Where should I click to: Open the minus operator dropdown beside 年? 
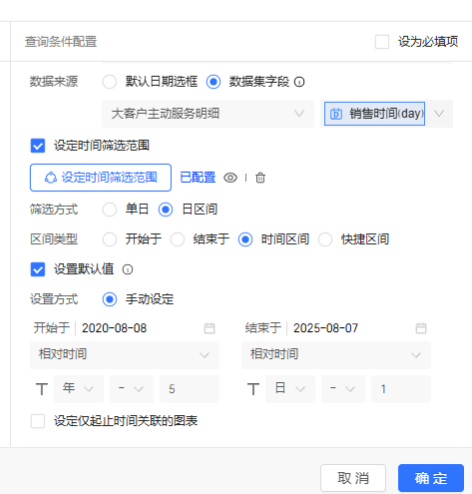132,389
